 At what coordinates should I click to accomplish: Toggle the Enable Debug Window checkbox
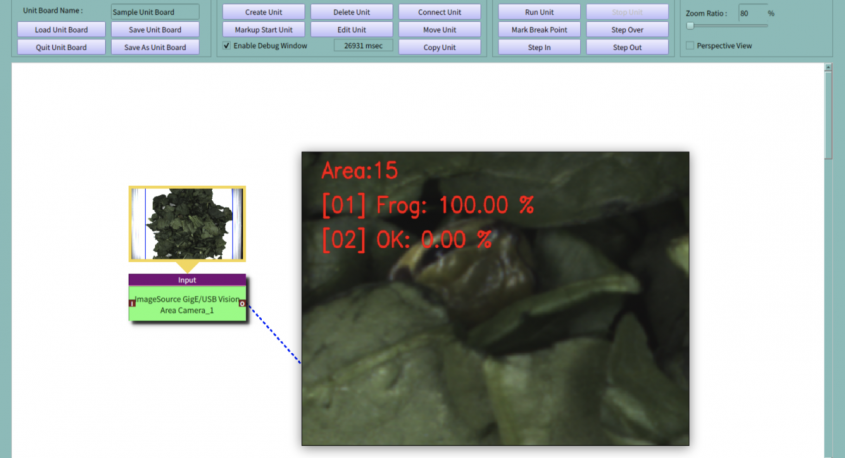pyautogui.click(x=227, y=46)
